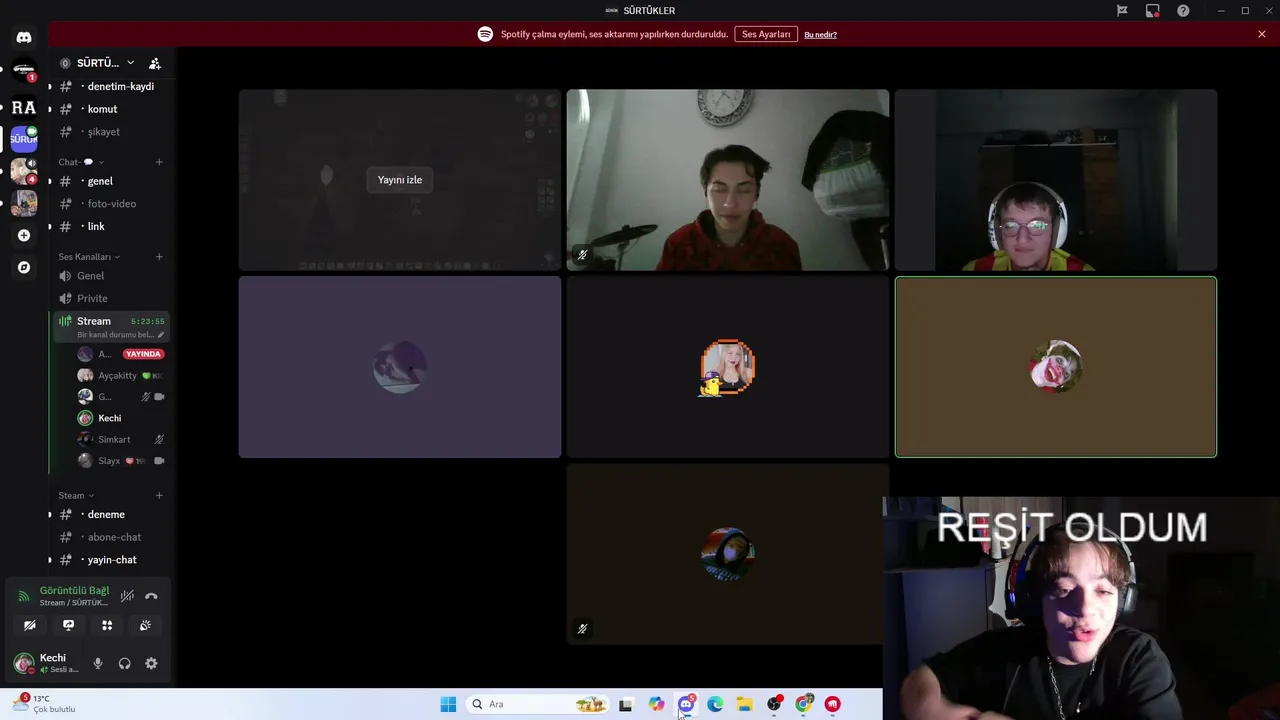Viewport: 1280px width, 720px height.
Task: Deafen with the headphones icon
Action: pos(124,663)
